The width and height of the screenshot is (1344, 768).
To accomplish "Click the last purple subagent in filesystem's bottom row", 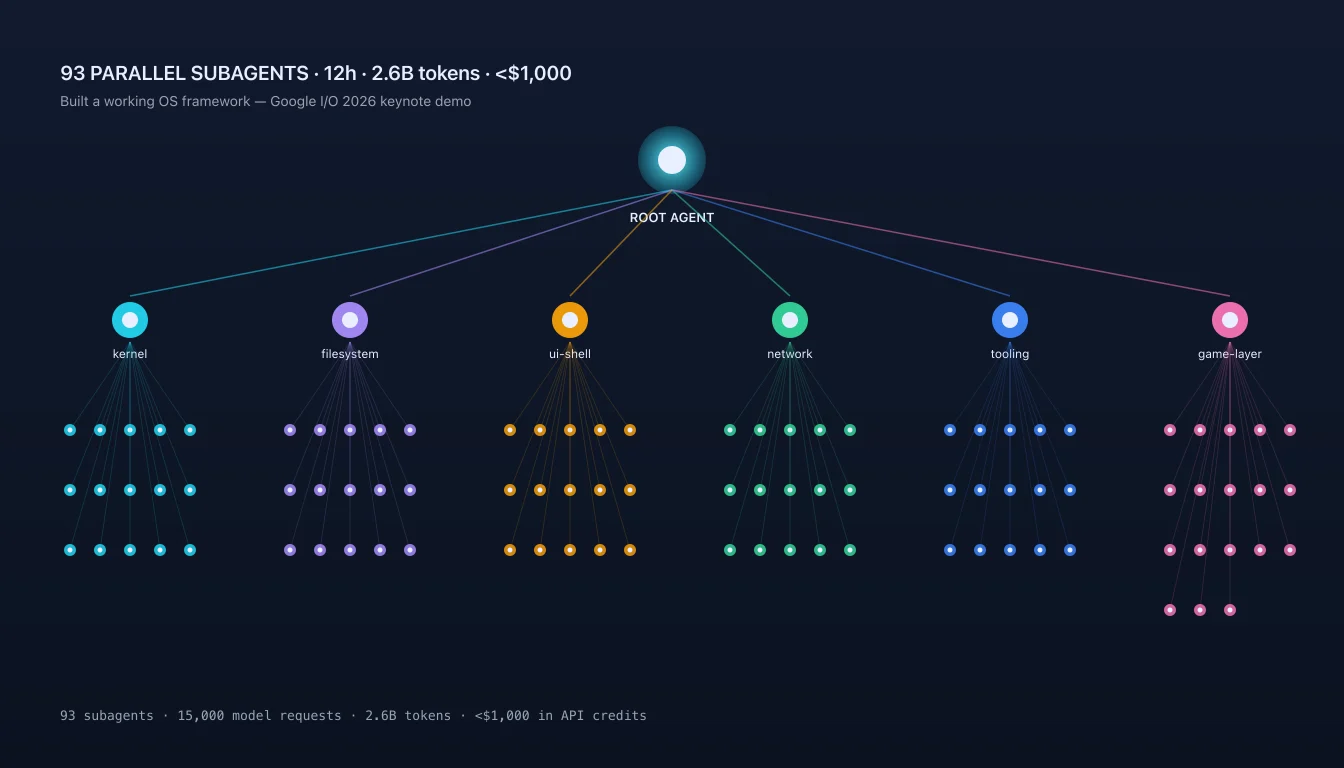I will (x=410, y=550).
